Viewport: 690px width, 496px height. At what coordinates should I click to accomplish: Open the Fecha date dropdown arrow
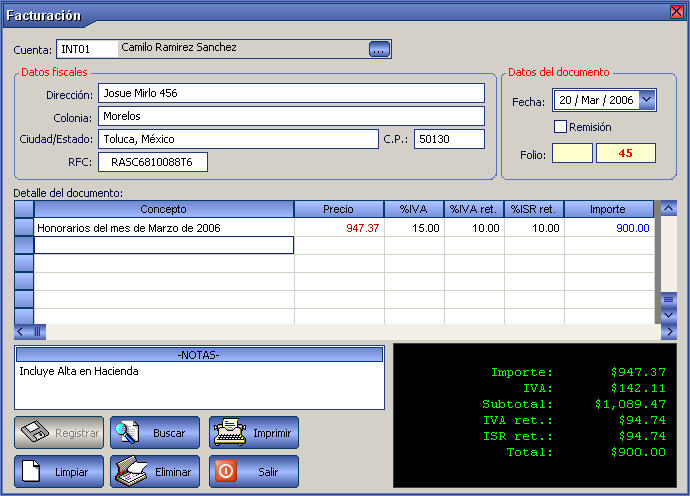(x=646, y=100)
